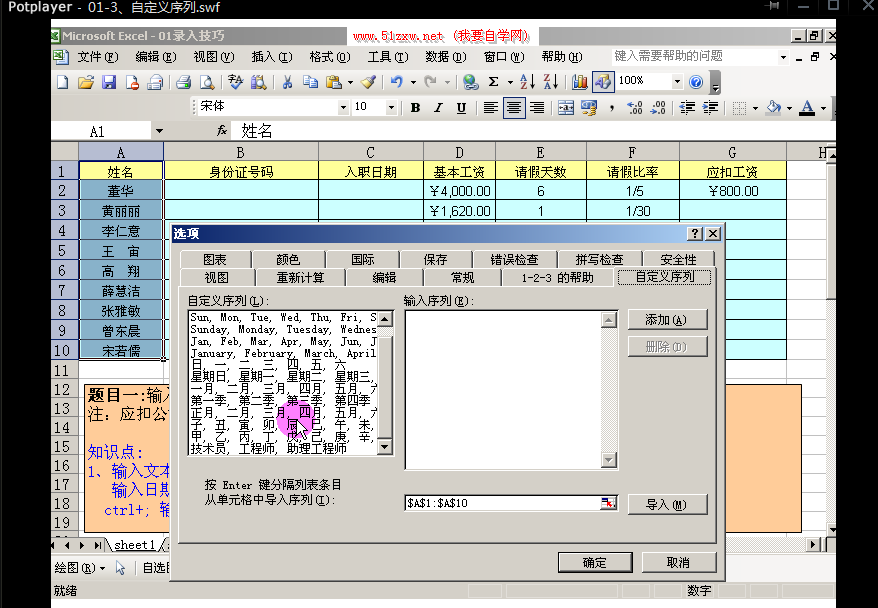Click the Align Left icon
878x608 pixels.
click(x=491, y=107)
